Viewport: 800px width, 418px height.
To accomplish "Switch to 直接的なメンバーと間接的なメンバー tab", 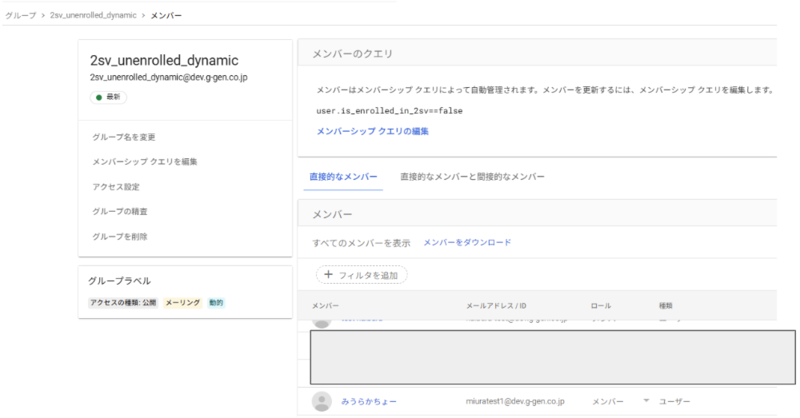I will coord(472,177).
